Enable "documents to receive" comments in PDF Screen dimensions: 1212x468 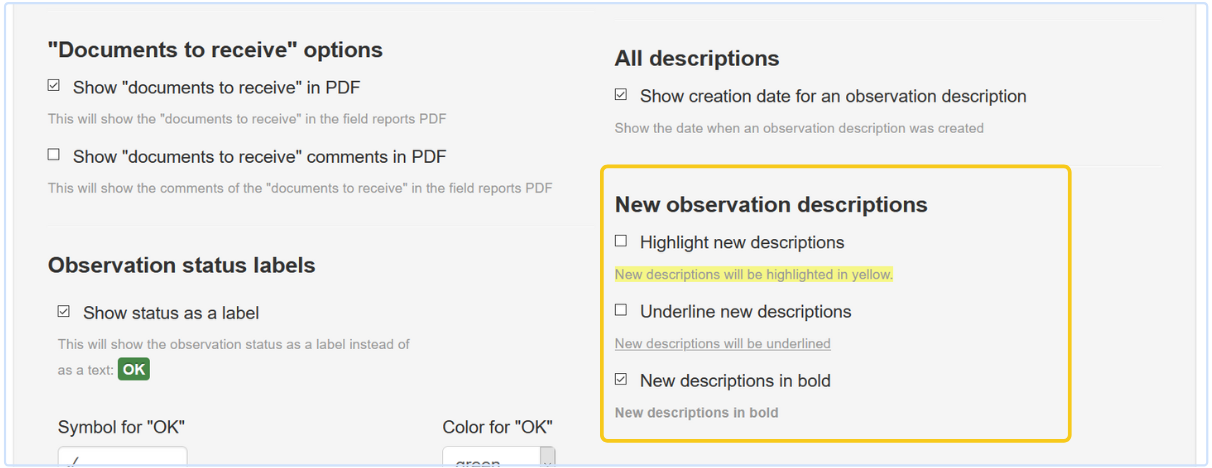(x=54, y=155)
